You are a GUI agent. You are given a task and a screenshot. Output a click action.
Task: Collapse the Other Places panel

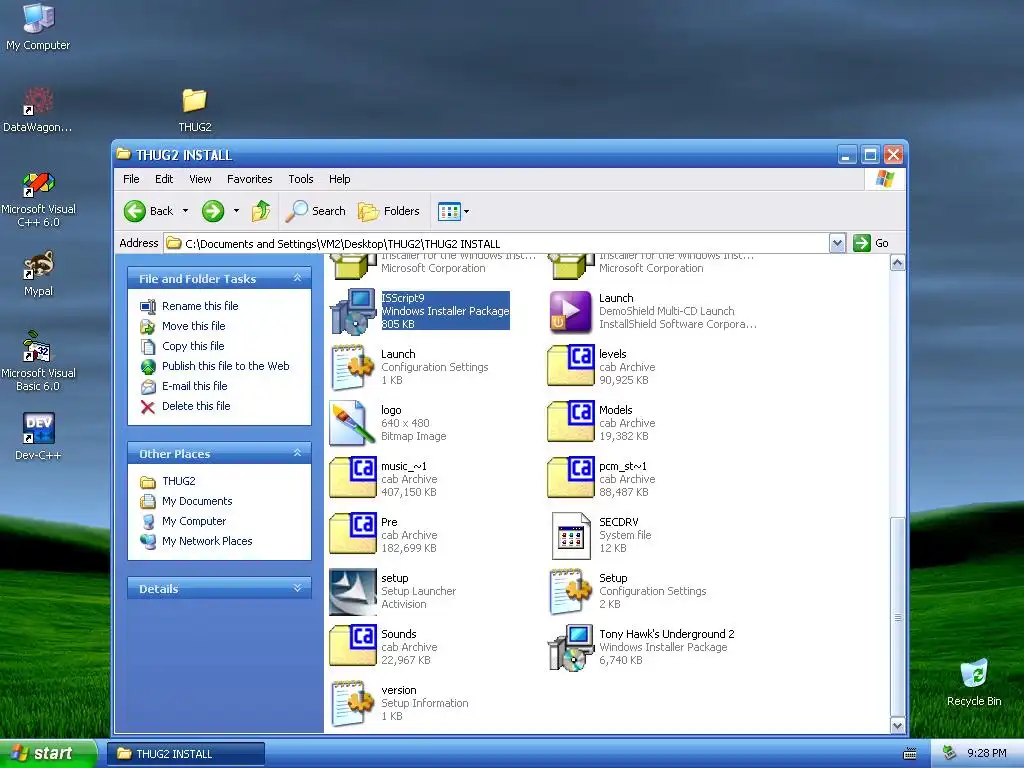click(x=297, y=453)
